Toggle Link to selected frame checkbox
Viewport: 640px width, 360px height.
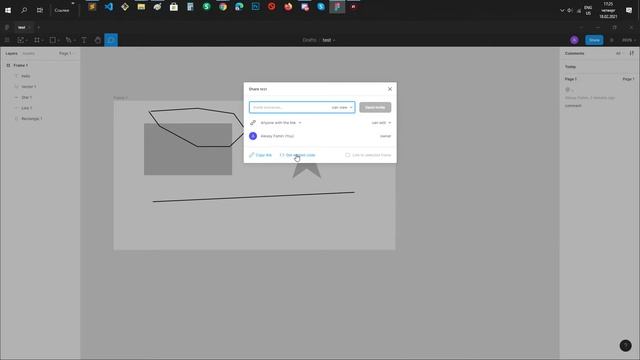348,155
